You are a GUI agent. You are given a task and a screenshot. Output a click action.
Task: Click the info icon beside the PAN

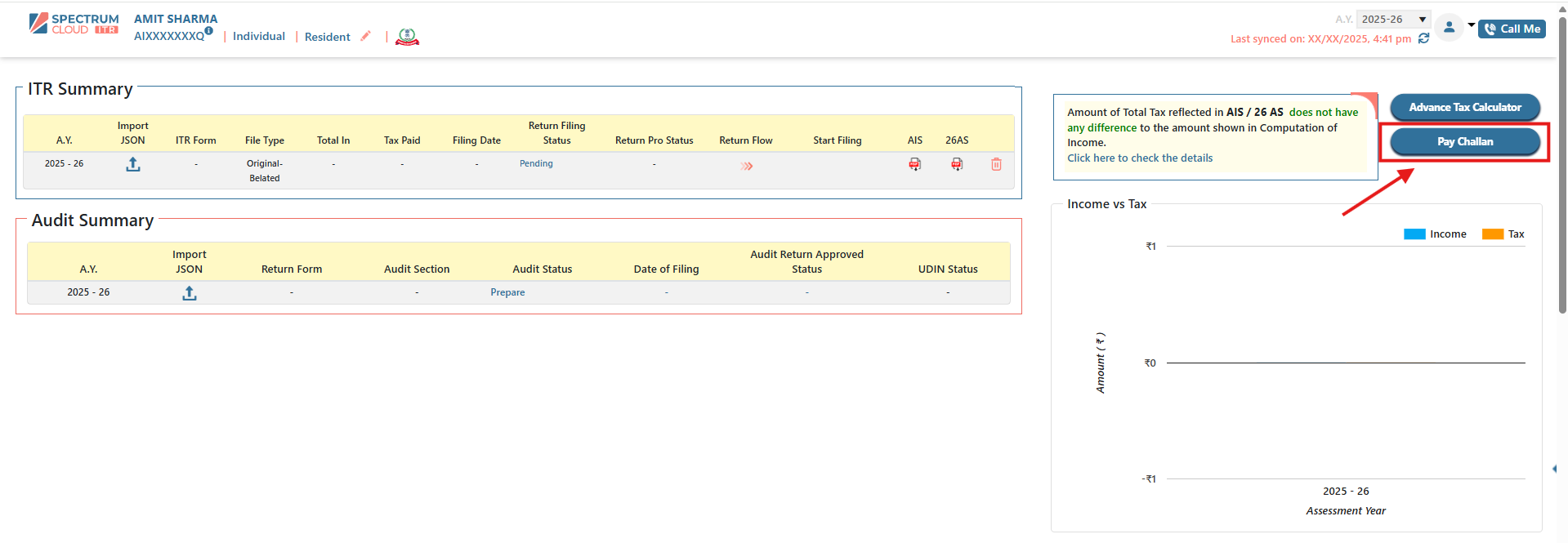point(209,31)
